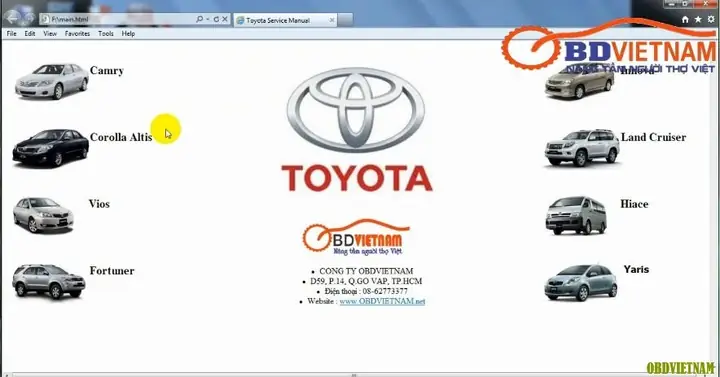This screenshot has width=720, height=377.
Task: Click the Innova minivan image
Action: click(579, 82)
